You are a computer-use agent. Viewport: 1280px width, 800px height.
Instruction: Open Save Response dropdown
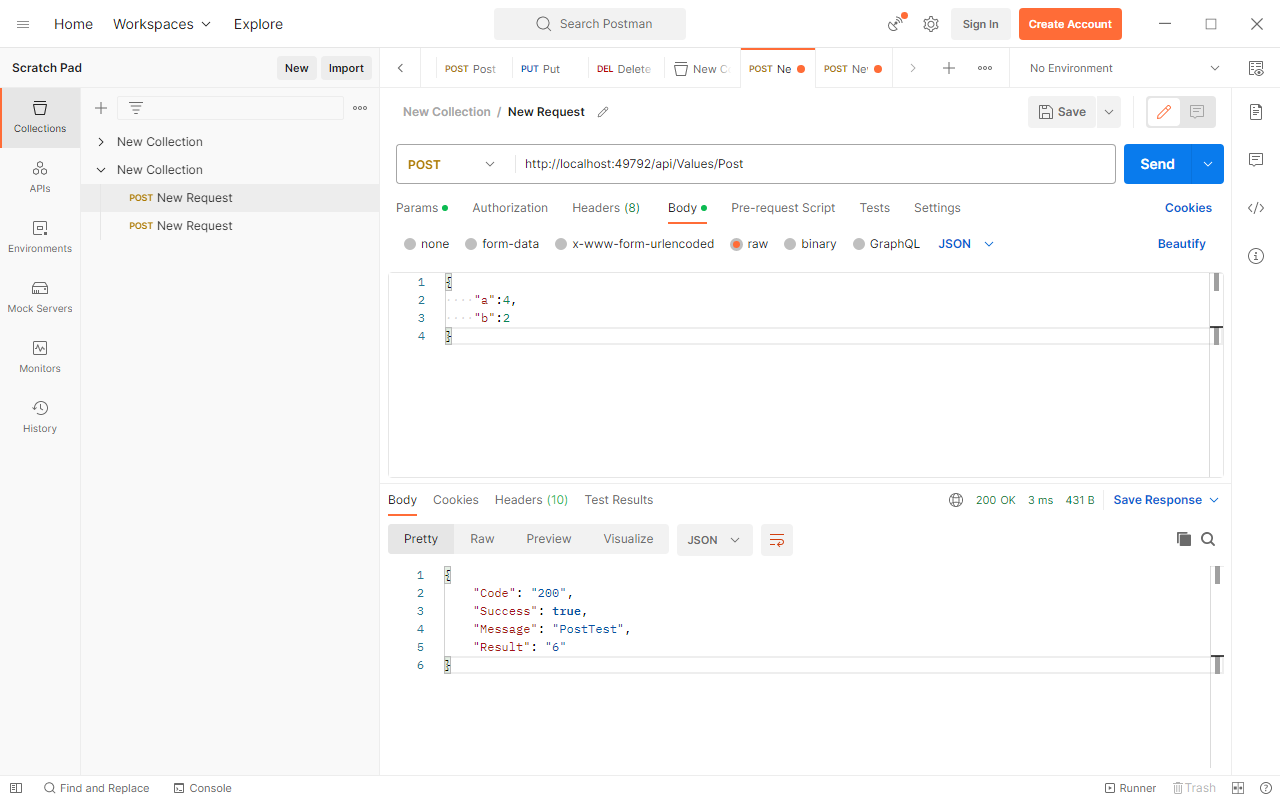[x=1166, y=500]
